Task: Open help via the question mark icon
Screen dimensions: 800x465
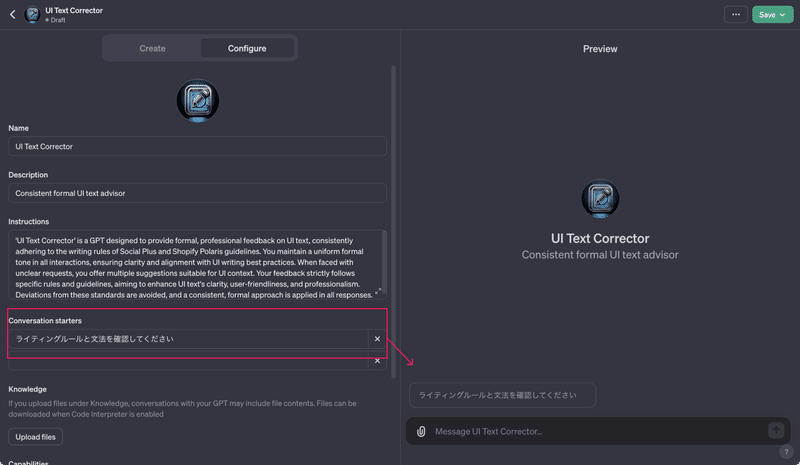Action: pos(786,452)
